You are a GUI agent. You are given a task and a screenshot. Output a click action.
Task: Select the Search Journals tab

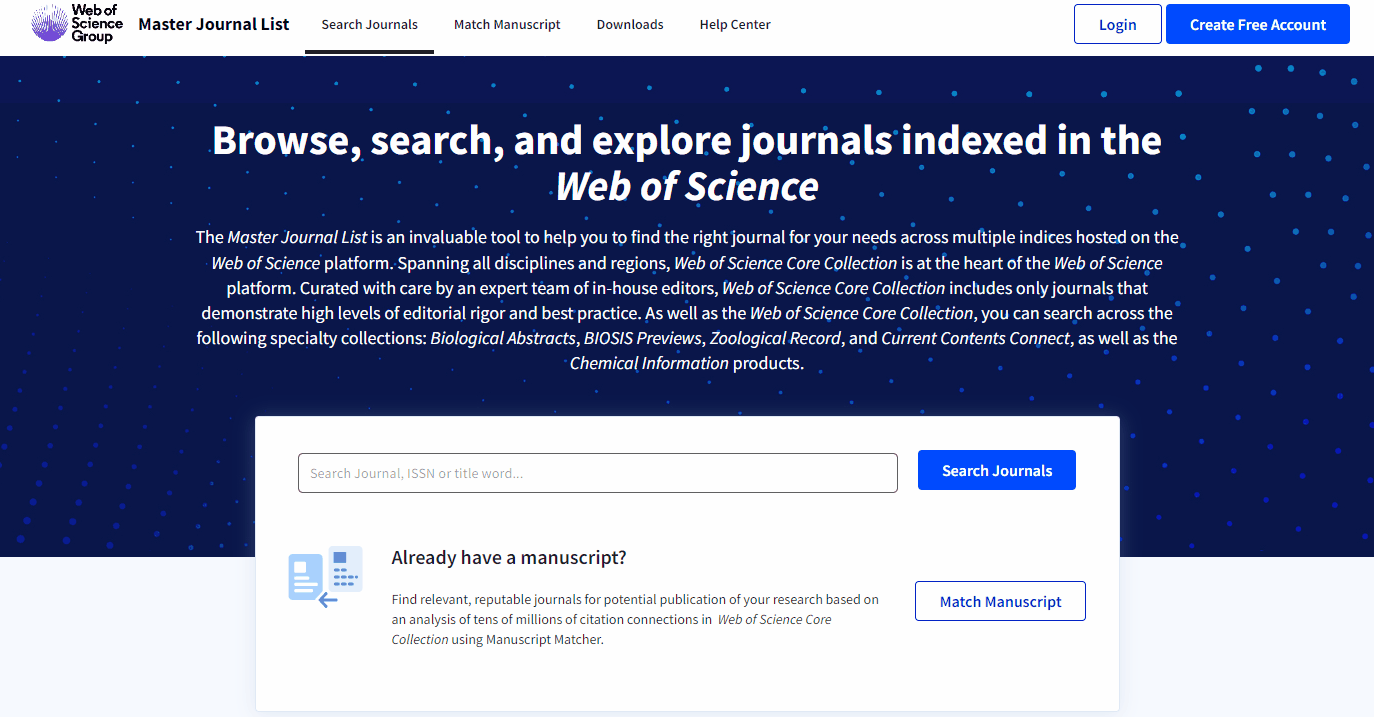[x=370, y=24]
